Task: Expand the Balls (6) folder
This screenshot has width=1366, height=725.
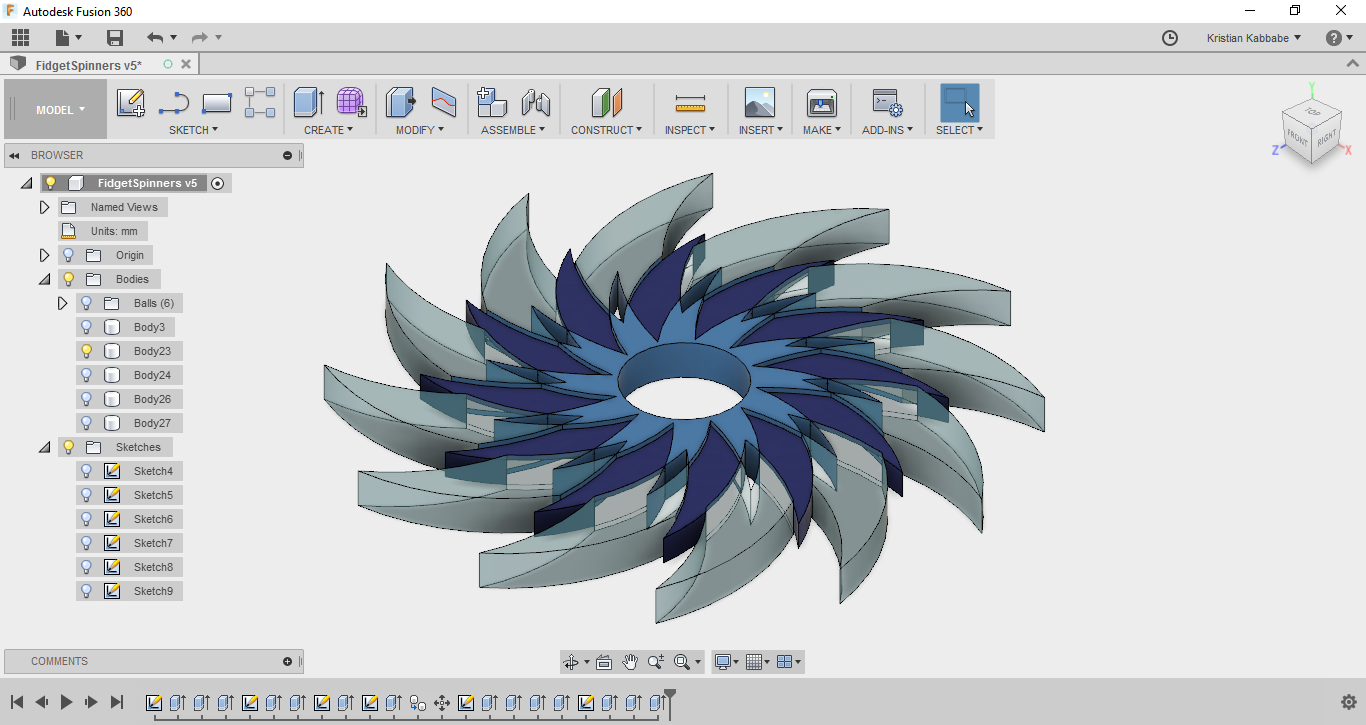Action: (62, 302)
